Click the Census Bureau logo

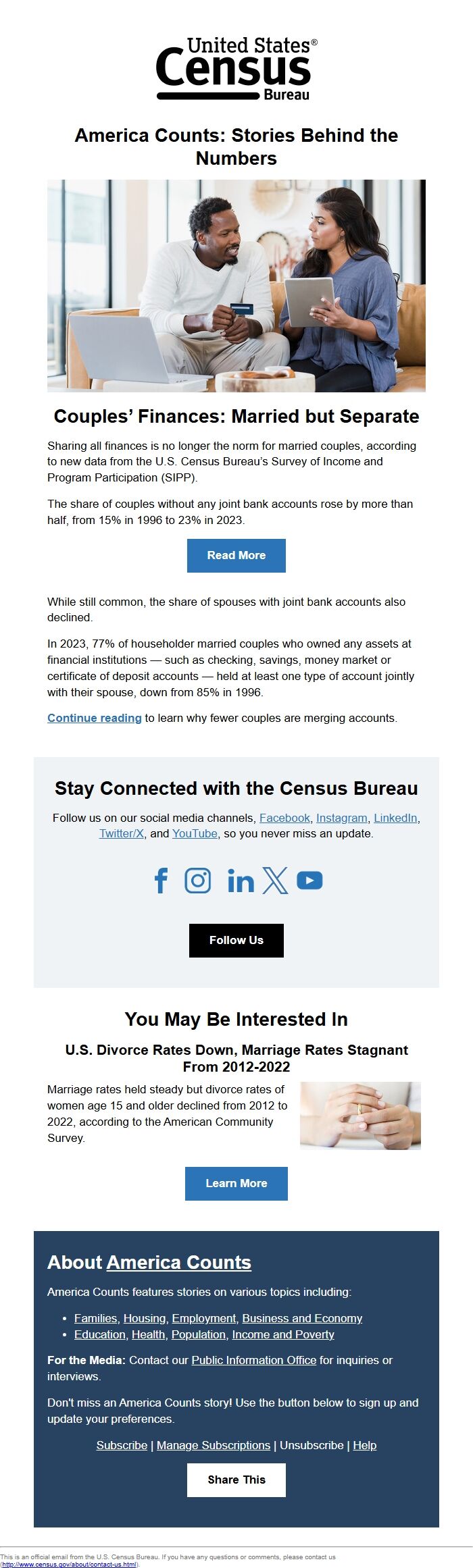pyautogui.click(x=236, y=68)
